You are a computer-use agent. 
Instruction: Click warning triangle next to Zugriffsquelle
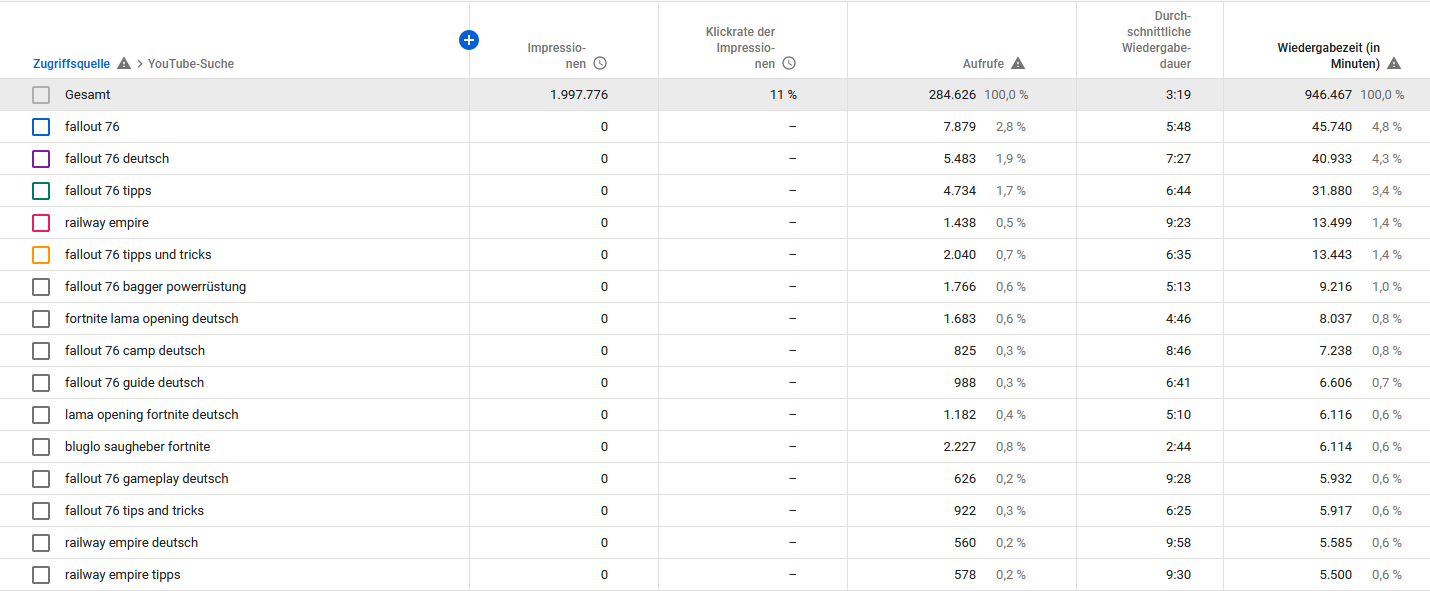click(124, 64)
